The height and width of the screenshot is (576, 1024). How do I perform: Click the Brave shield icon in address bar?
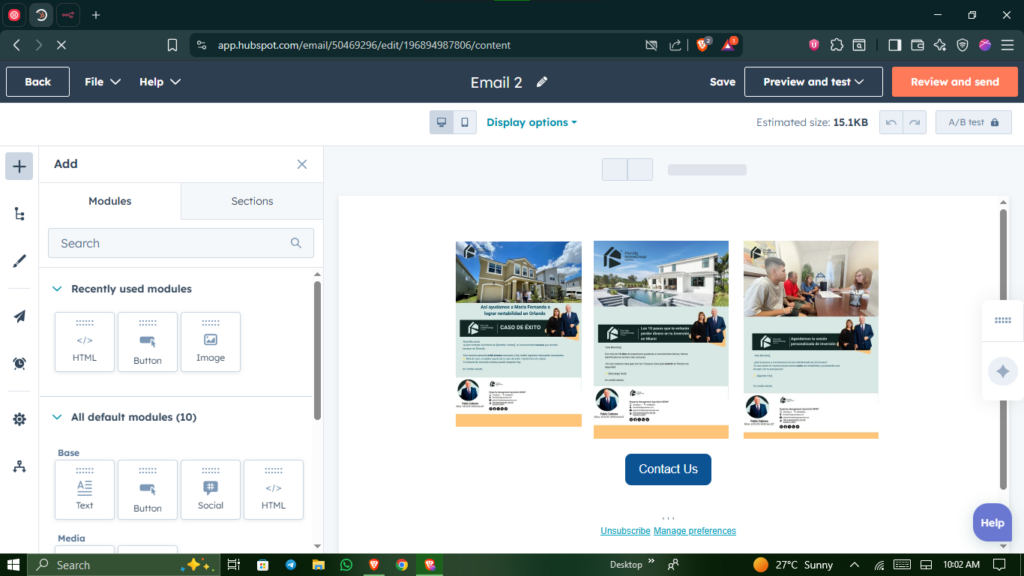click(x=703, y=44)
